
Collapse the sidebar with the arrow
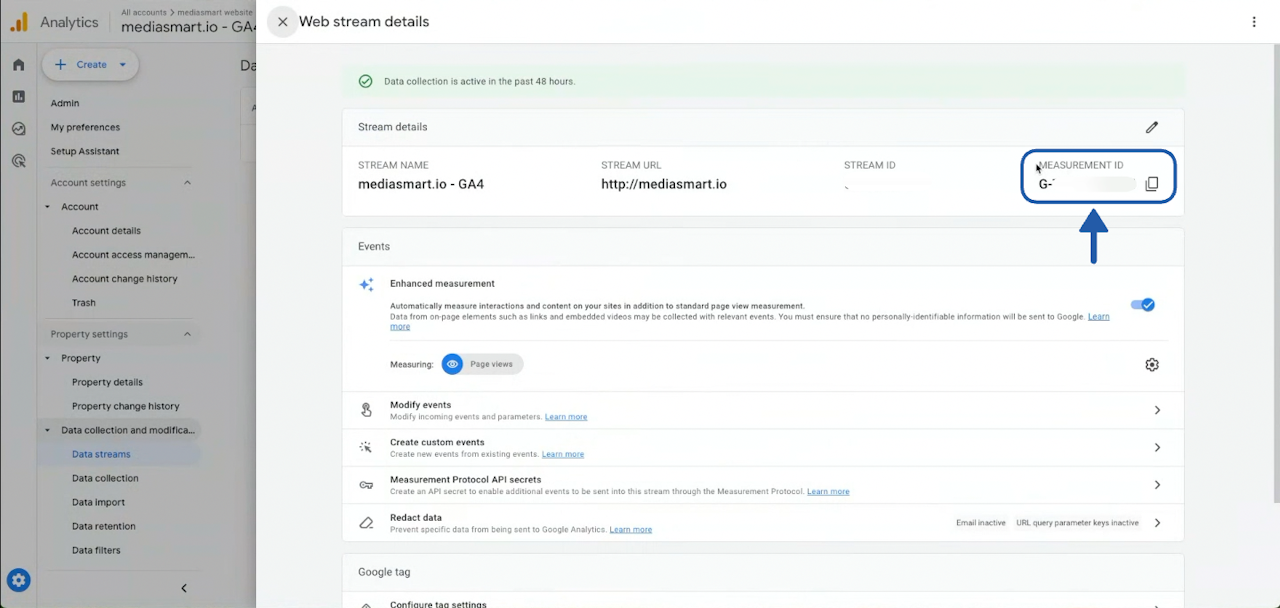pos(184,588)
